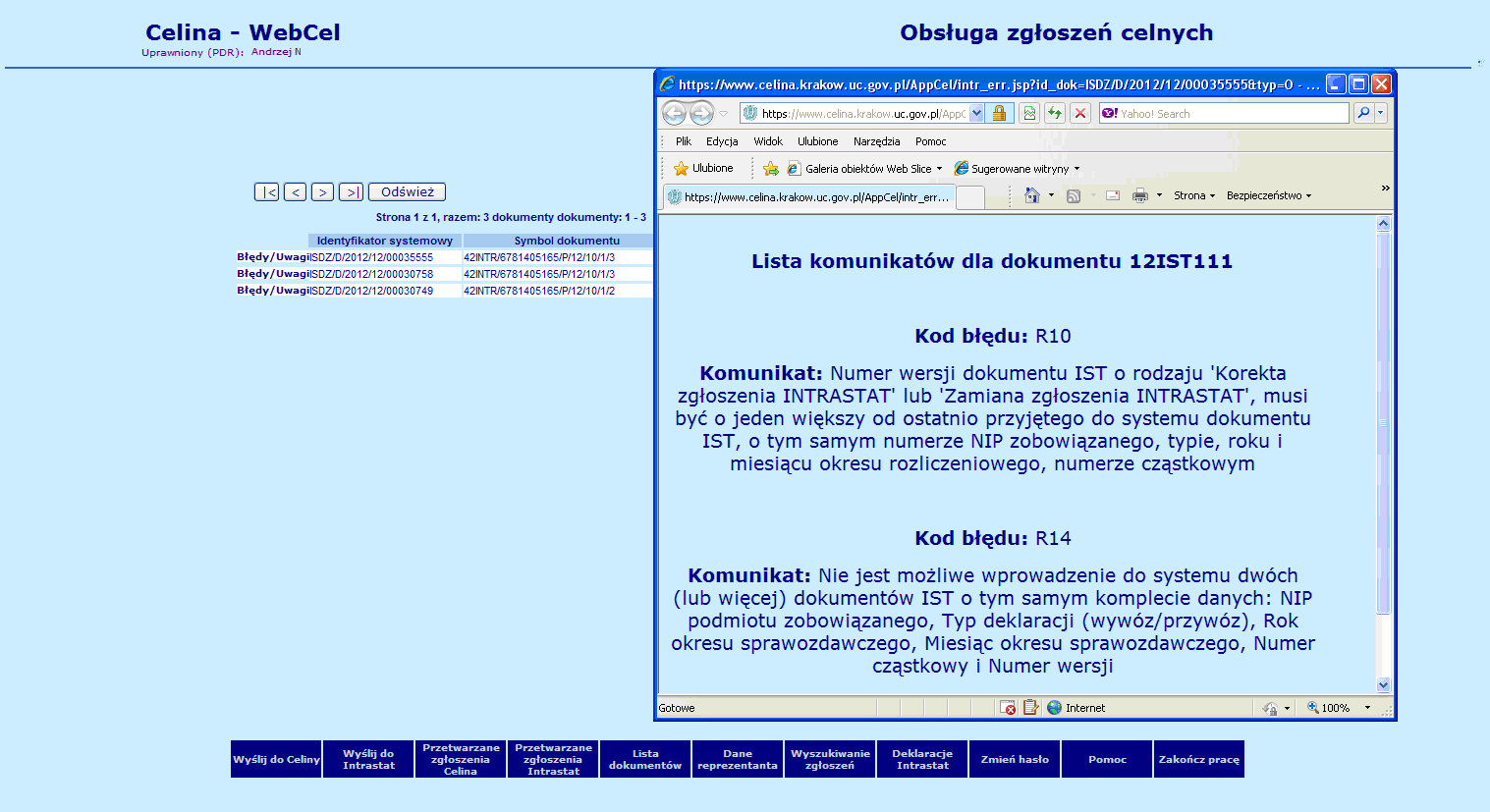
Task: Click the popup scrollbar thumb
Action: coord(1384,422)
